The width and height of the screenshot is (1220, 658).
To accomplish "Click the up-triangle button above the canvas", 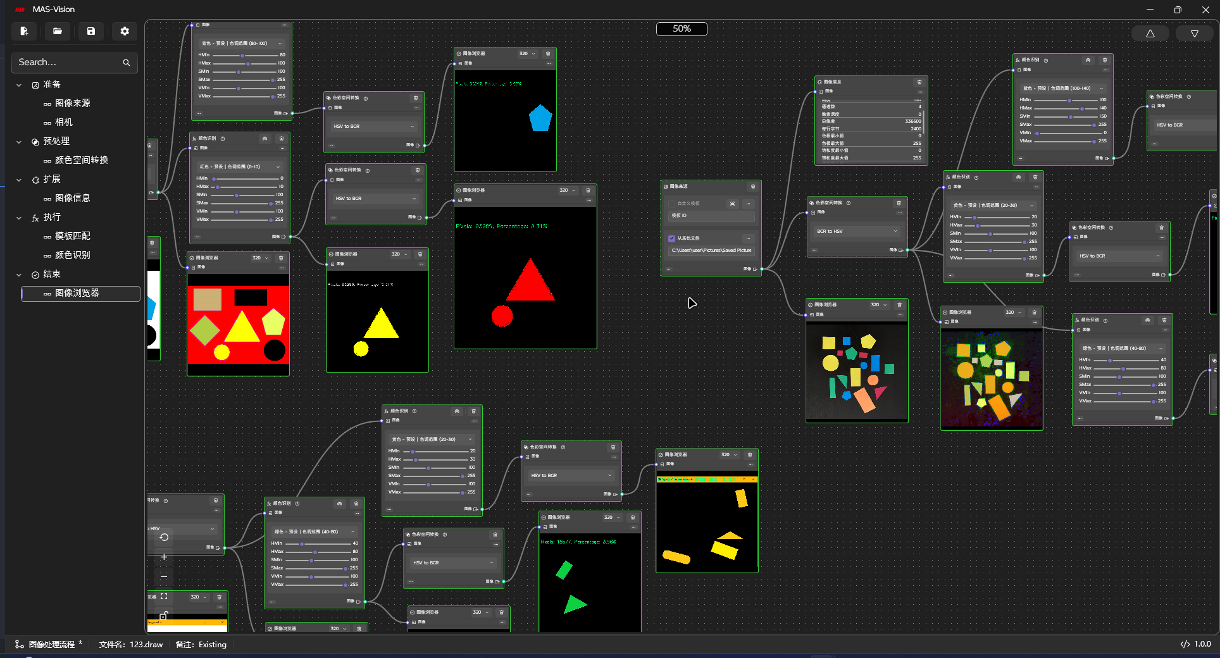I will click(x=1150, y=33).
